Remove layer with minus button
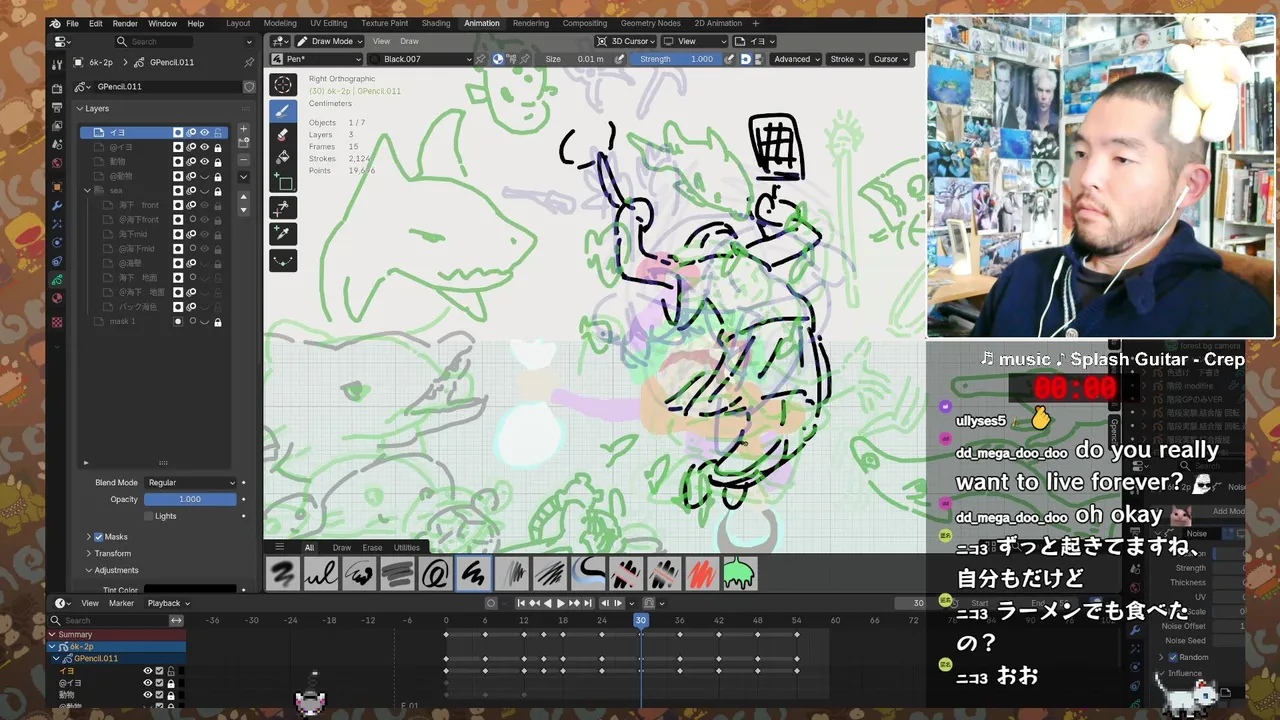Image resolution: width=1280 pixels, height=720 pixels. [x=243, y=160]
